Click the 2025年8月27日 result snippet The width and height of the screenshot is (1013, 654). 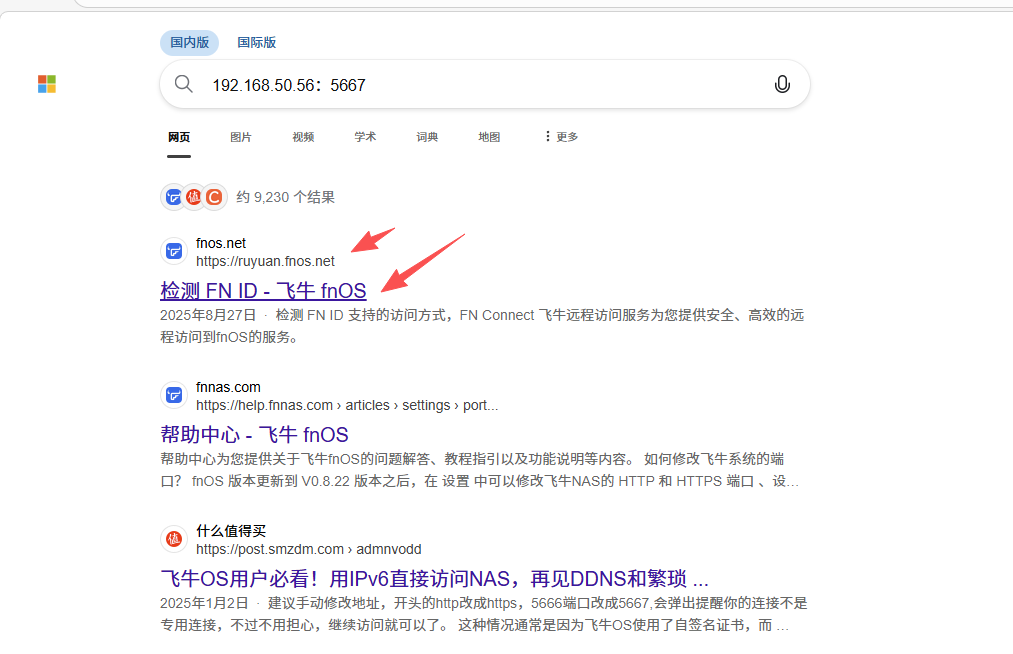coord(482,326)
